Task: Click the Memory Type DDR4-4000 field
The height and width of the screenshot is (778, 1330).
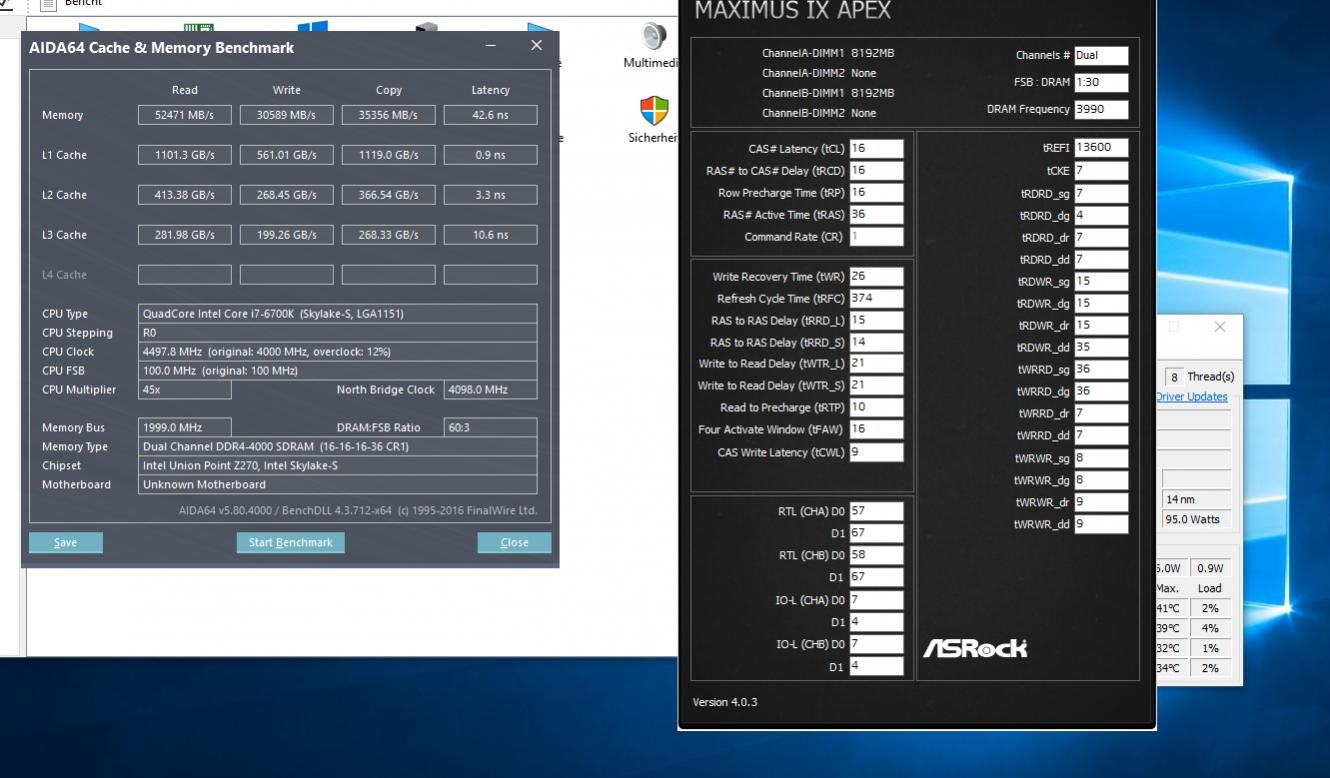Action: [337, 447]
